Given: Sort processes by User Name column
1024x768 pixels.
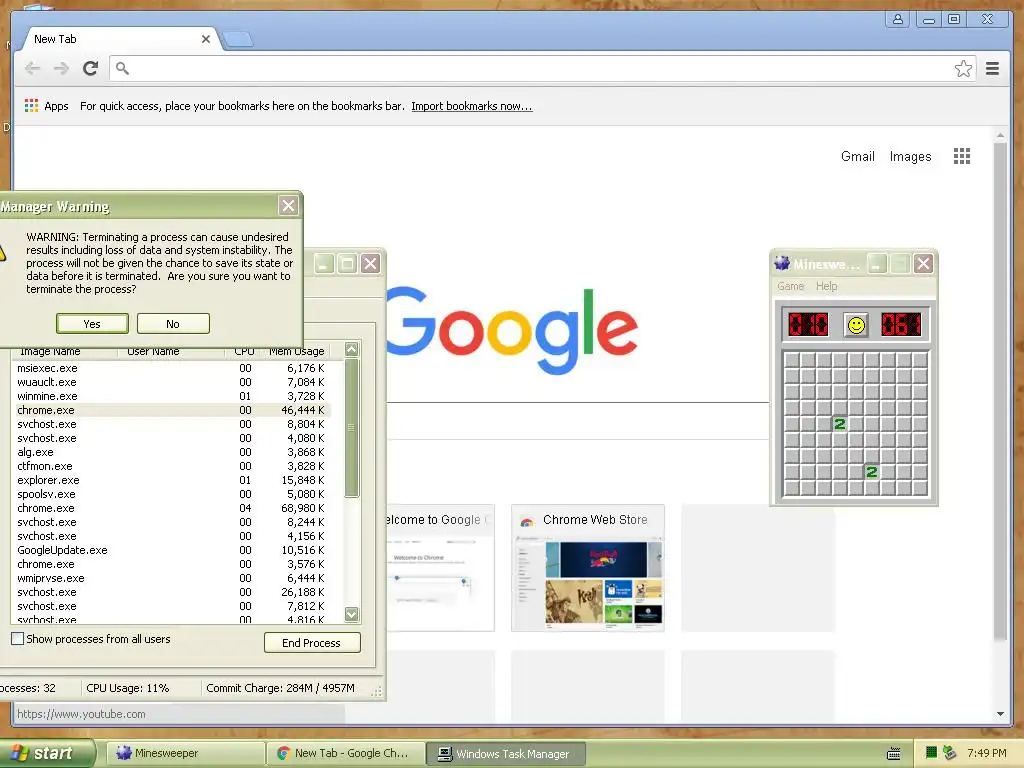Looking at the screenshot, I should pyautogui.click(x=171, y=351).
